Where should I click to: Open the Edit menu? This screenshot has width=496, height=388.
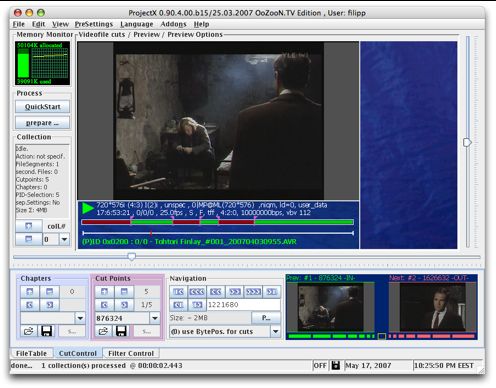pyautogui.click(x=38, y=24)
